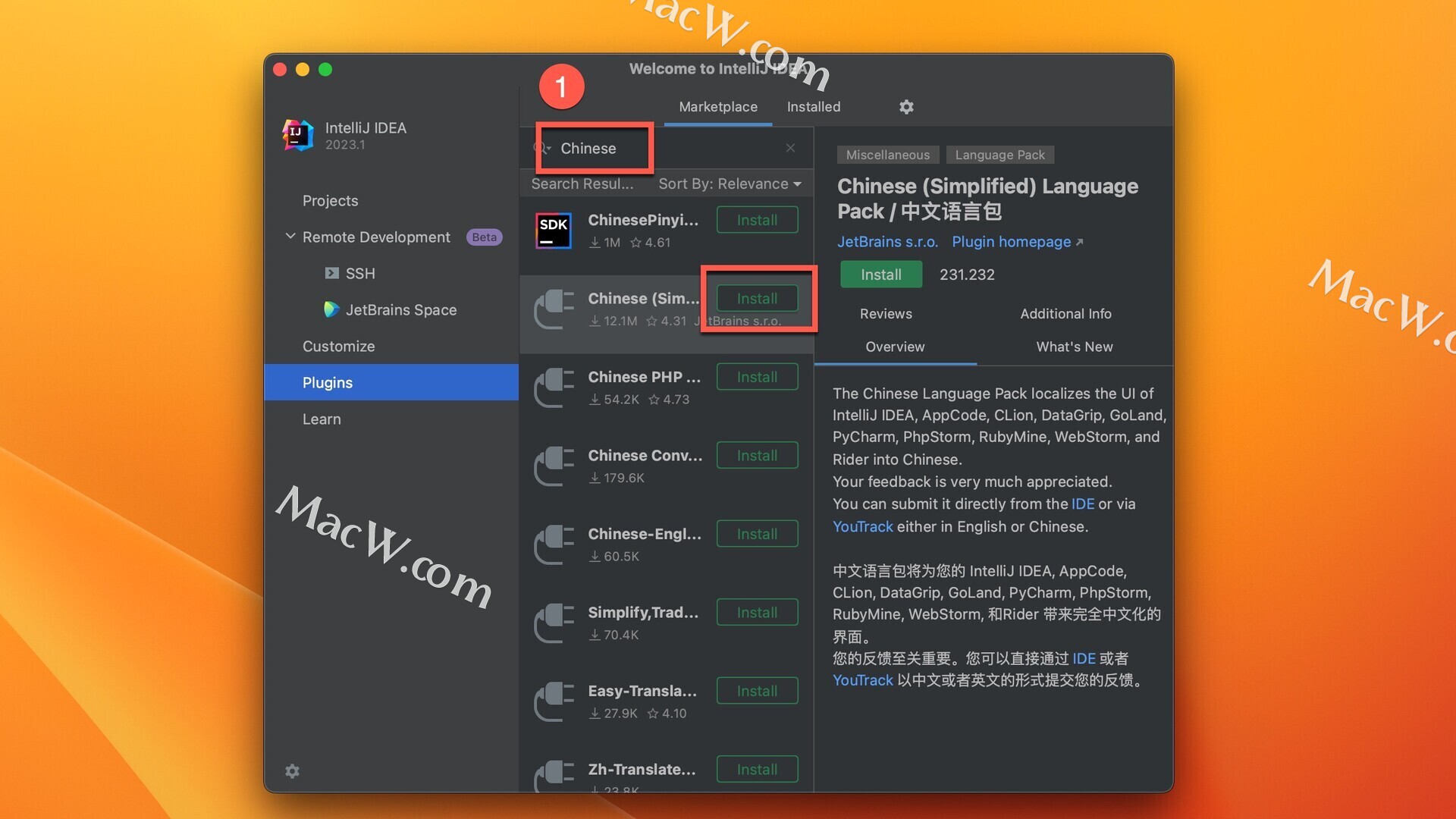
Task: Follow the YouTrack link in English description
Action: pos(863,526)
